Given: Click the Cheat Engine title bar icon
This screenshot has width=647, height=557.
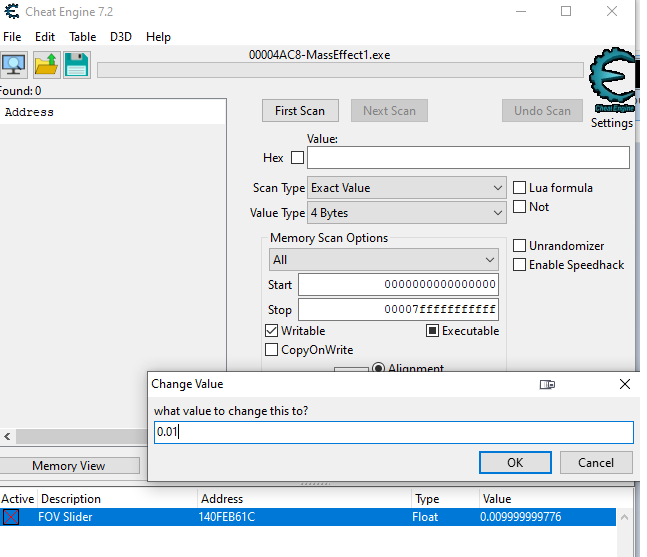Looking at the screenshot, I should coord(11,12).
